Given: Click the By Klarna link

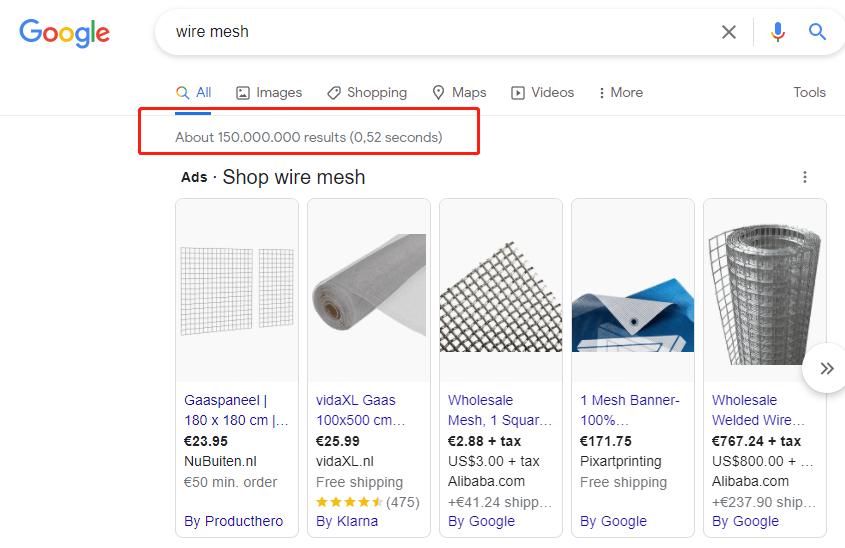Looking at the screenshot, I should coord(347,521).
